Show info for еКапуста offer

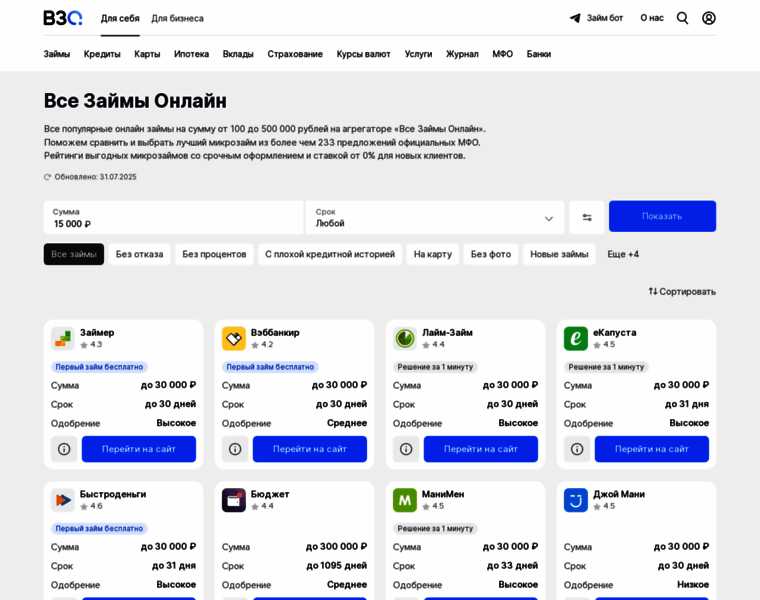577,449
